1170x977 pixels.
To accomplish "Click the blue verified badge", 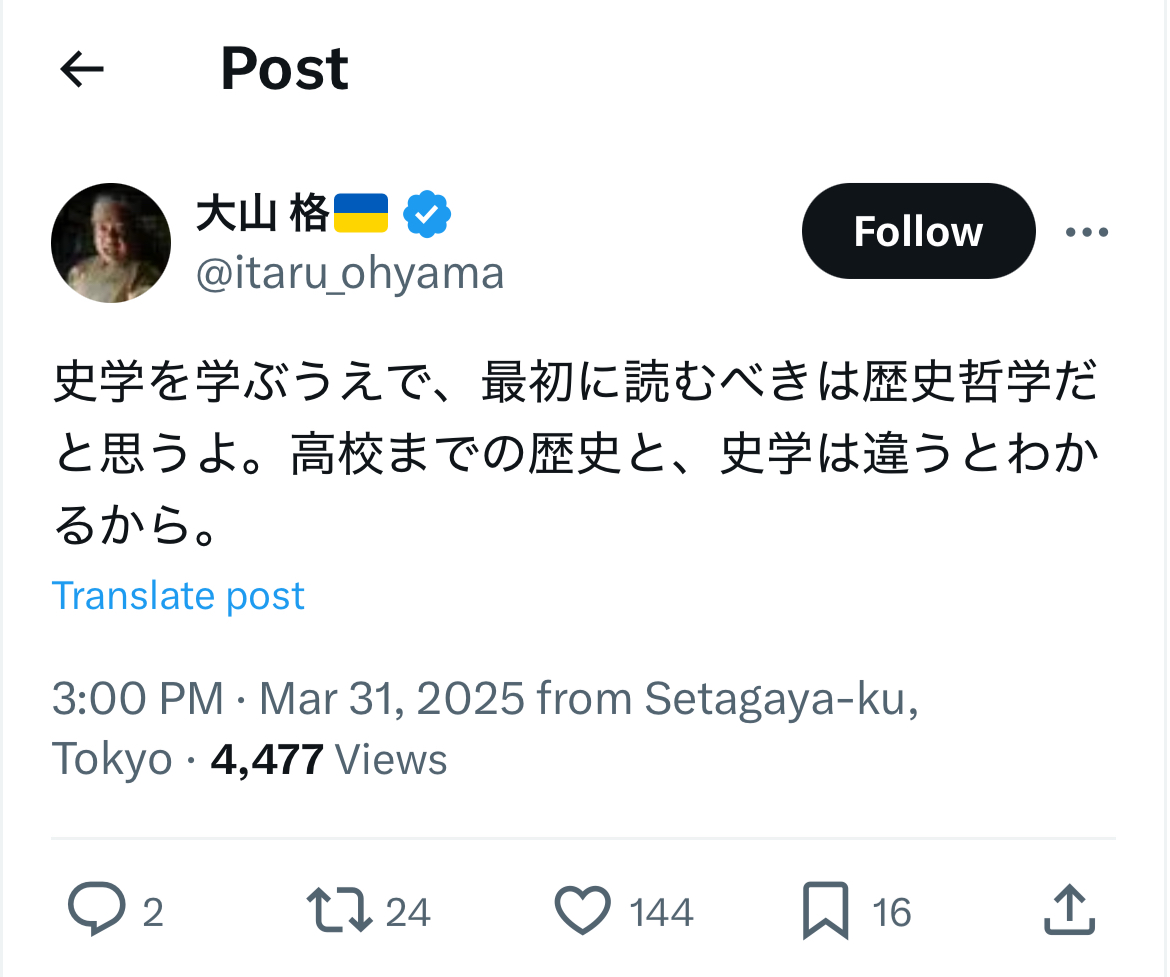I will point(427,214).
